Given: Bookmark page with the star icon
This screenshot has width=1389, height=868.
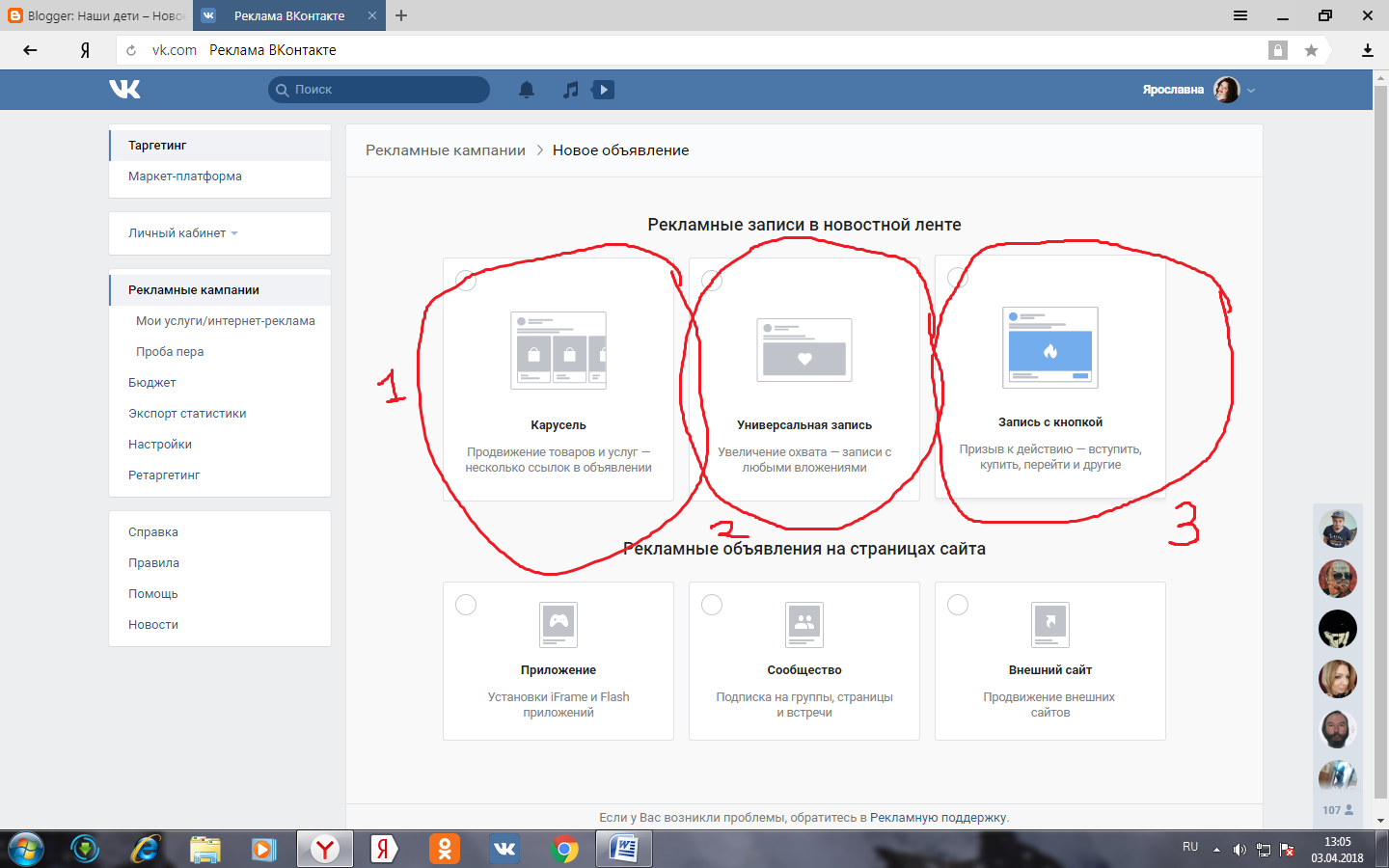Looking at the screenshot, I should click(x=1311, y=50).
